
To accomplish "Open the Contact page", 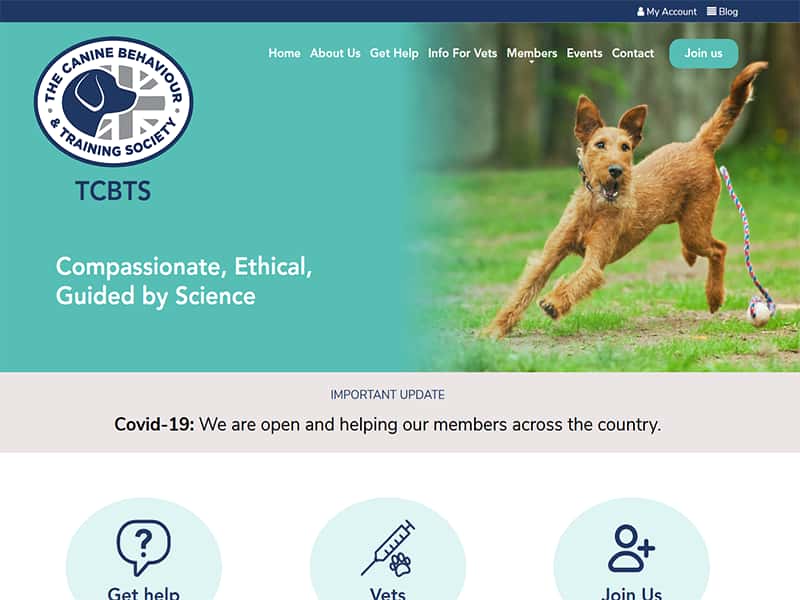I will coord(633,53).
